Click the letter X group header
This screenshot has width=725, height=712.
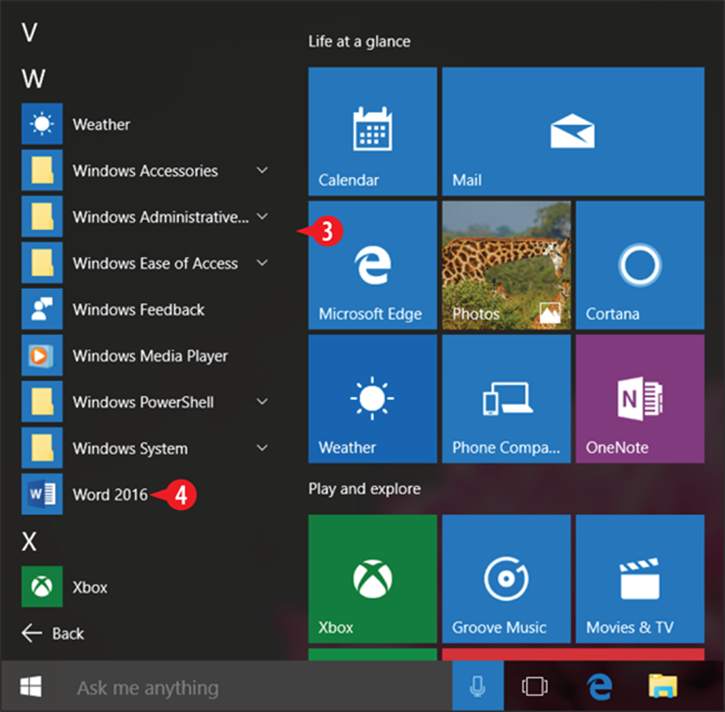point(29,541)
